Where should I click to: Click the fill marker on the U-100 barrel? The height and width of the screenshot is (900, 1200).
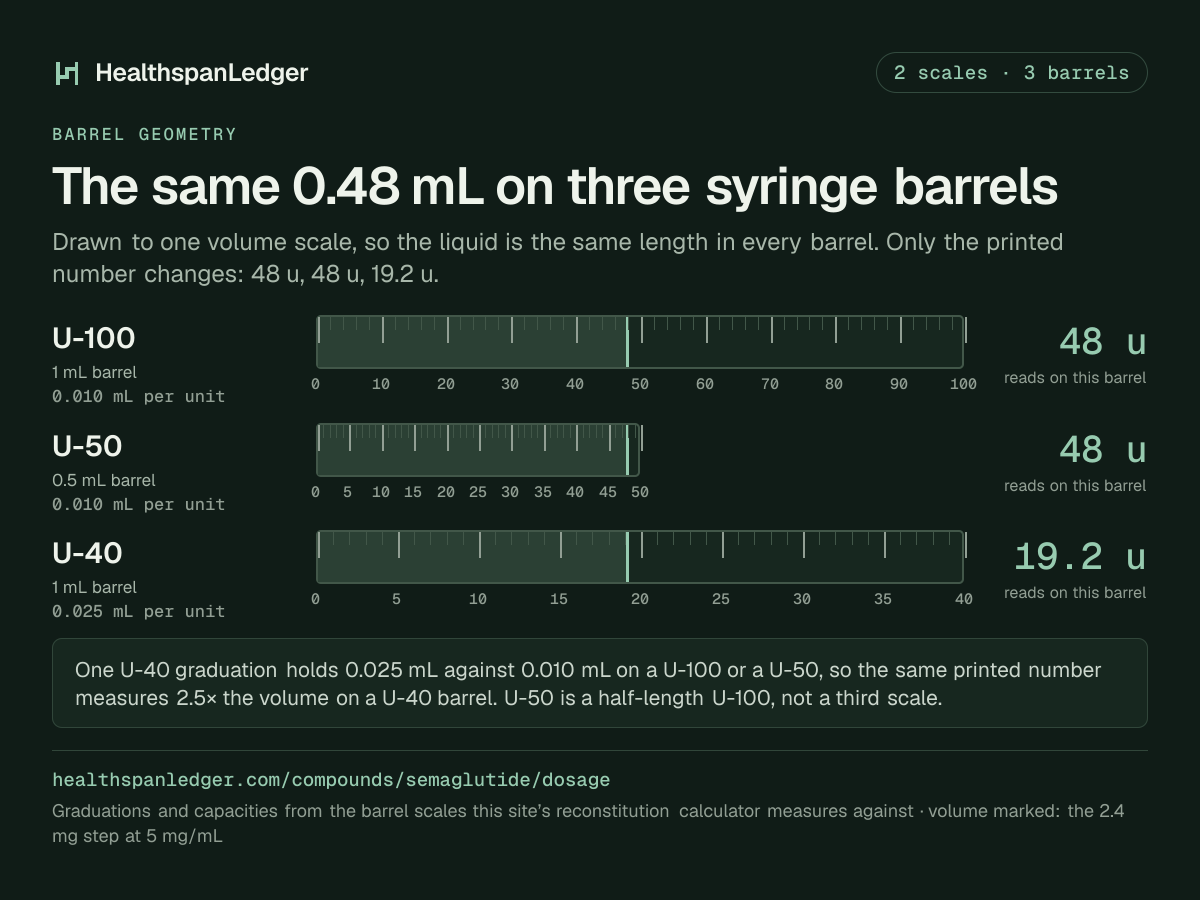click(627, 342)
